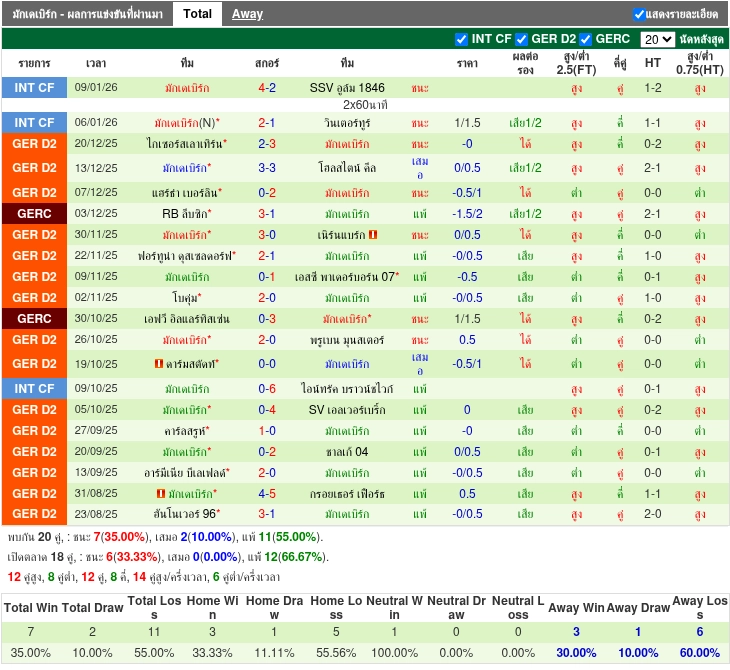Click the 4-5 score on 31/08/25
Image resolution: width=730 pixels, height=670 pixels.
[267, 494]
